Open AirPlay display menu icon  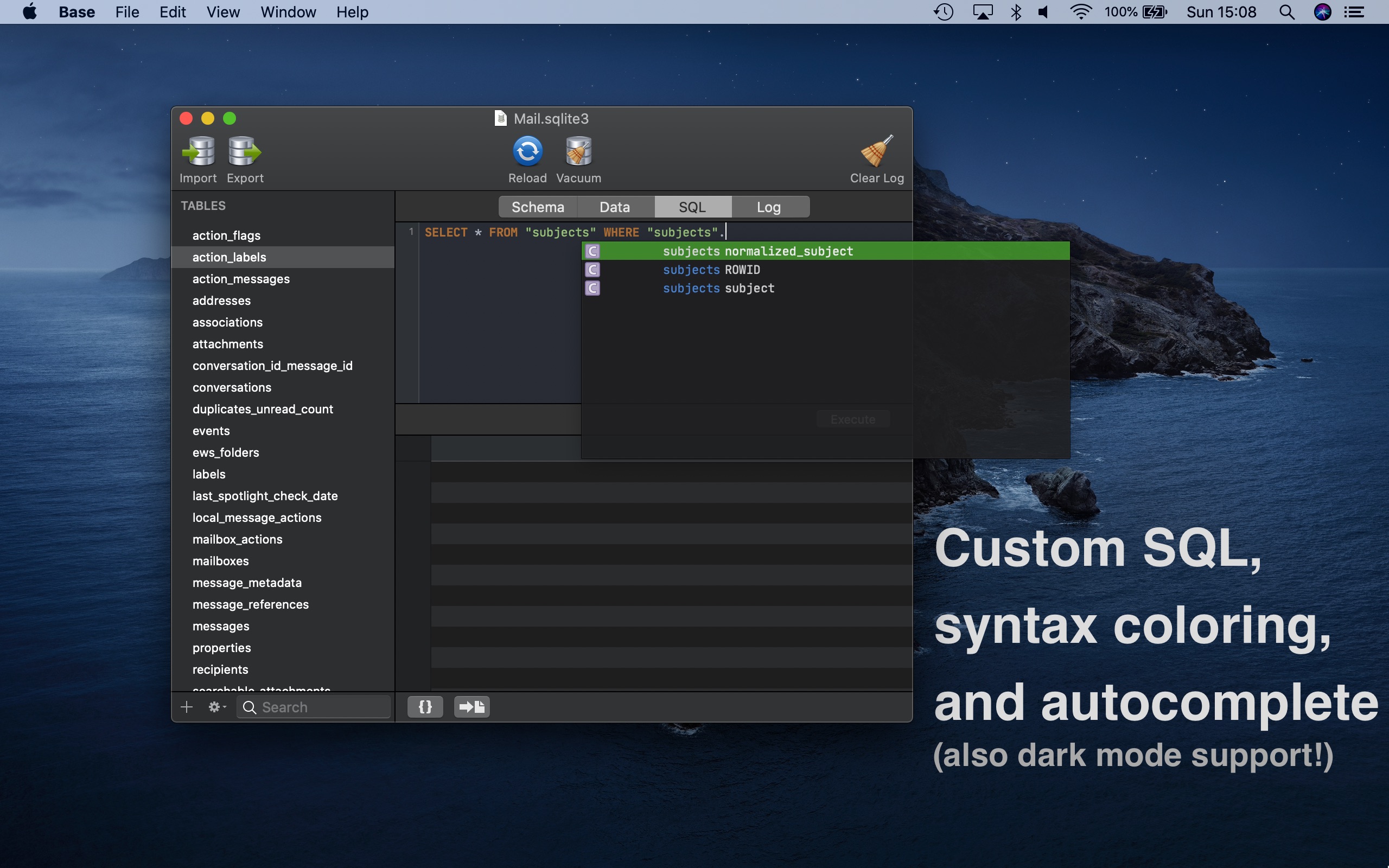click(983, 11)
